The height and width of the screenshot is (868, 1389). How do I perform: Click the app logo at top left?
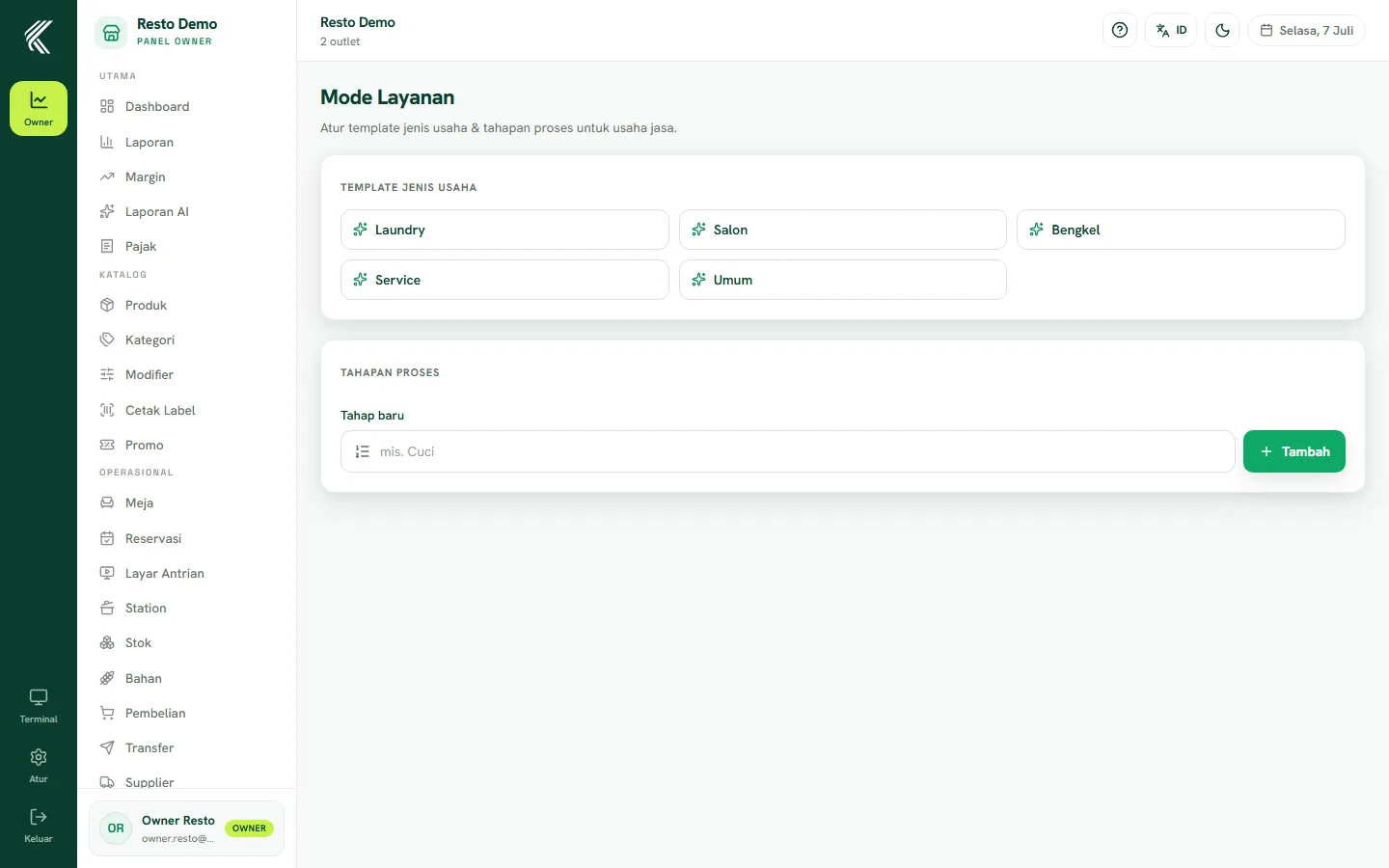pyautogui.click(x=39, y=37)
